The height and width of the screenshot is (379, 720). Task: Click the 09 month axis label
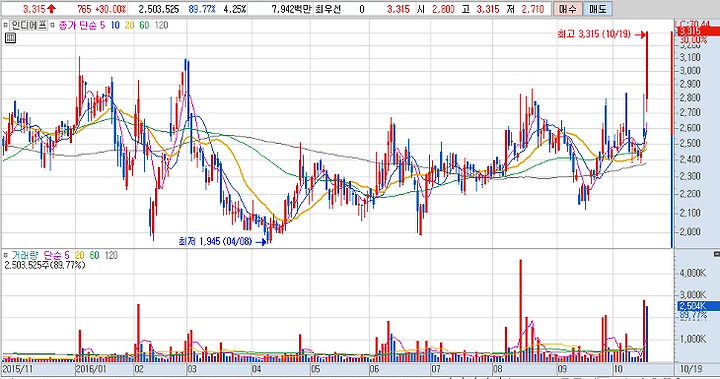(x=562, y=369)
